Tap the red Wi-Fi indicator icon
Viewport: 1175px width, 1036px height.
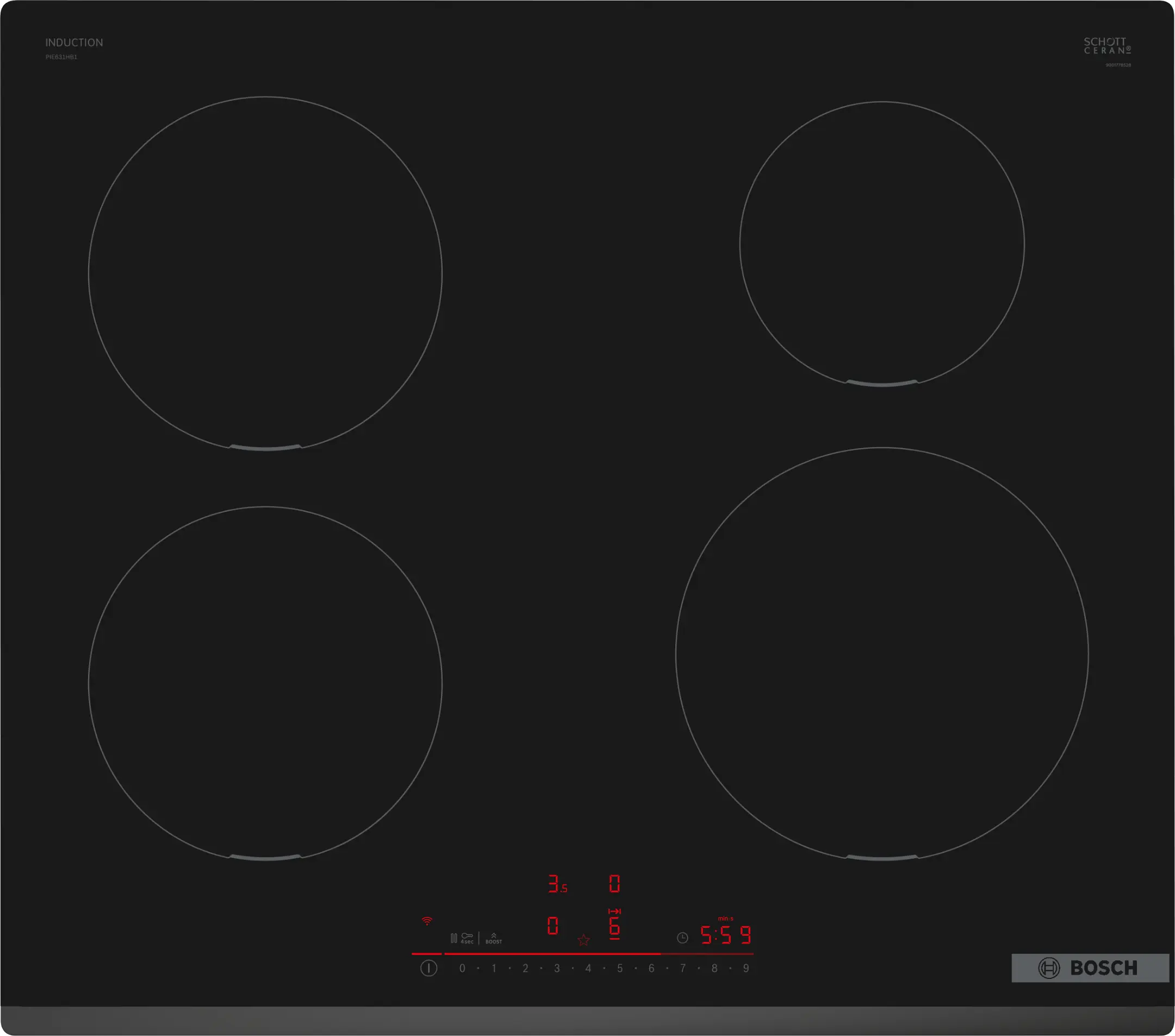[x=427, y=921]
